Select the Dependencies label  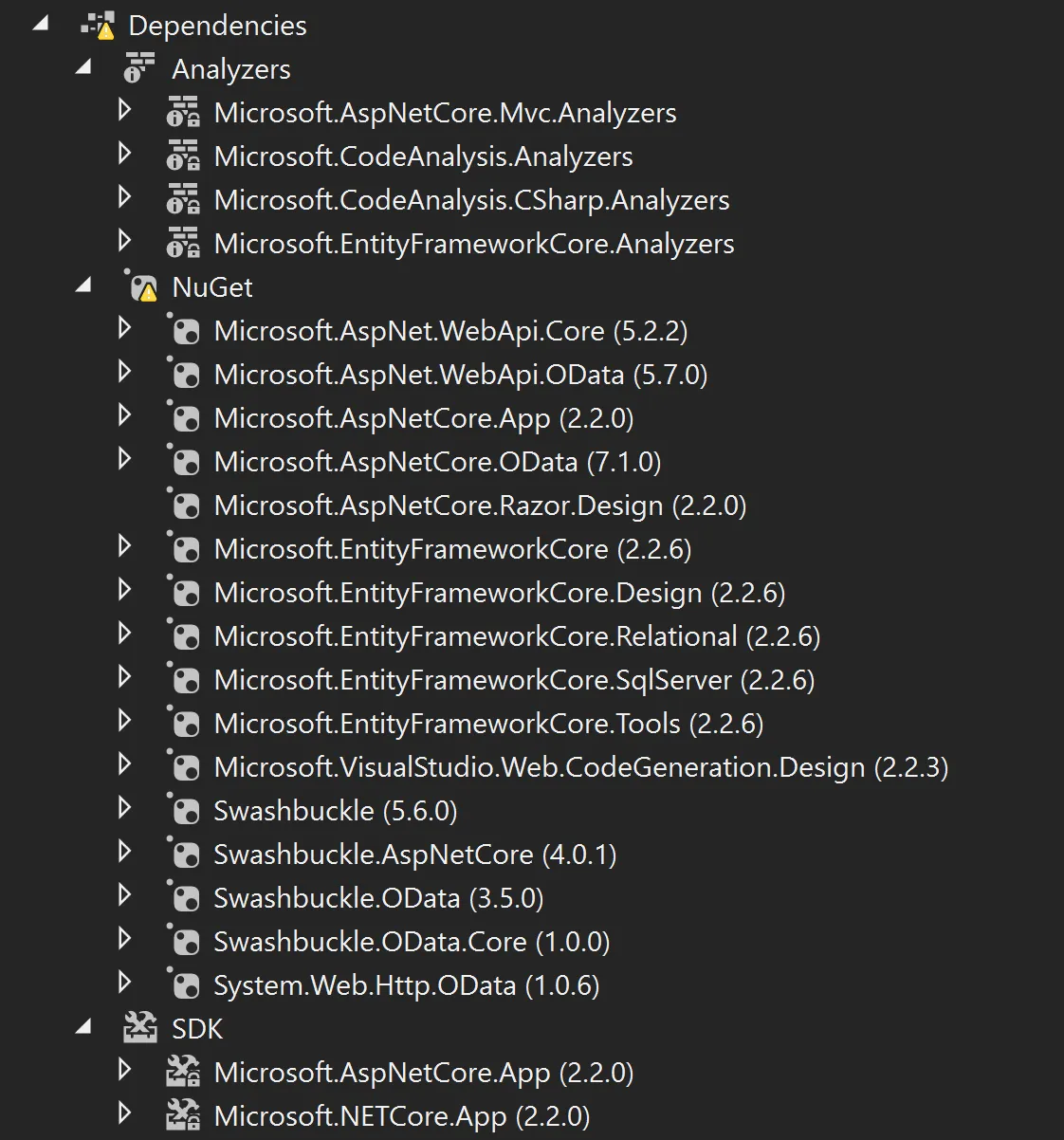[218, 26]
